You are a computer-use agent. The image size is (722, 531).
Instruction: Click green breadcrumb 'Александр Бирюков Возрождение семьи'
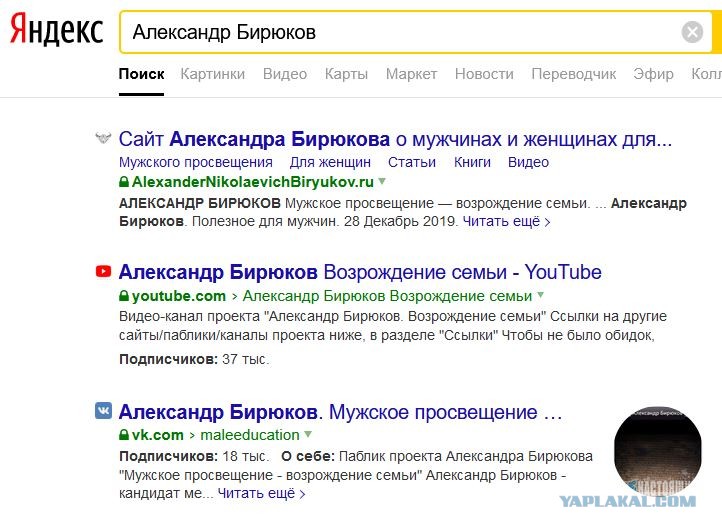point(387,296)
